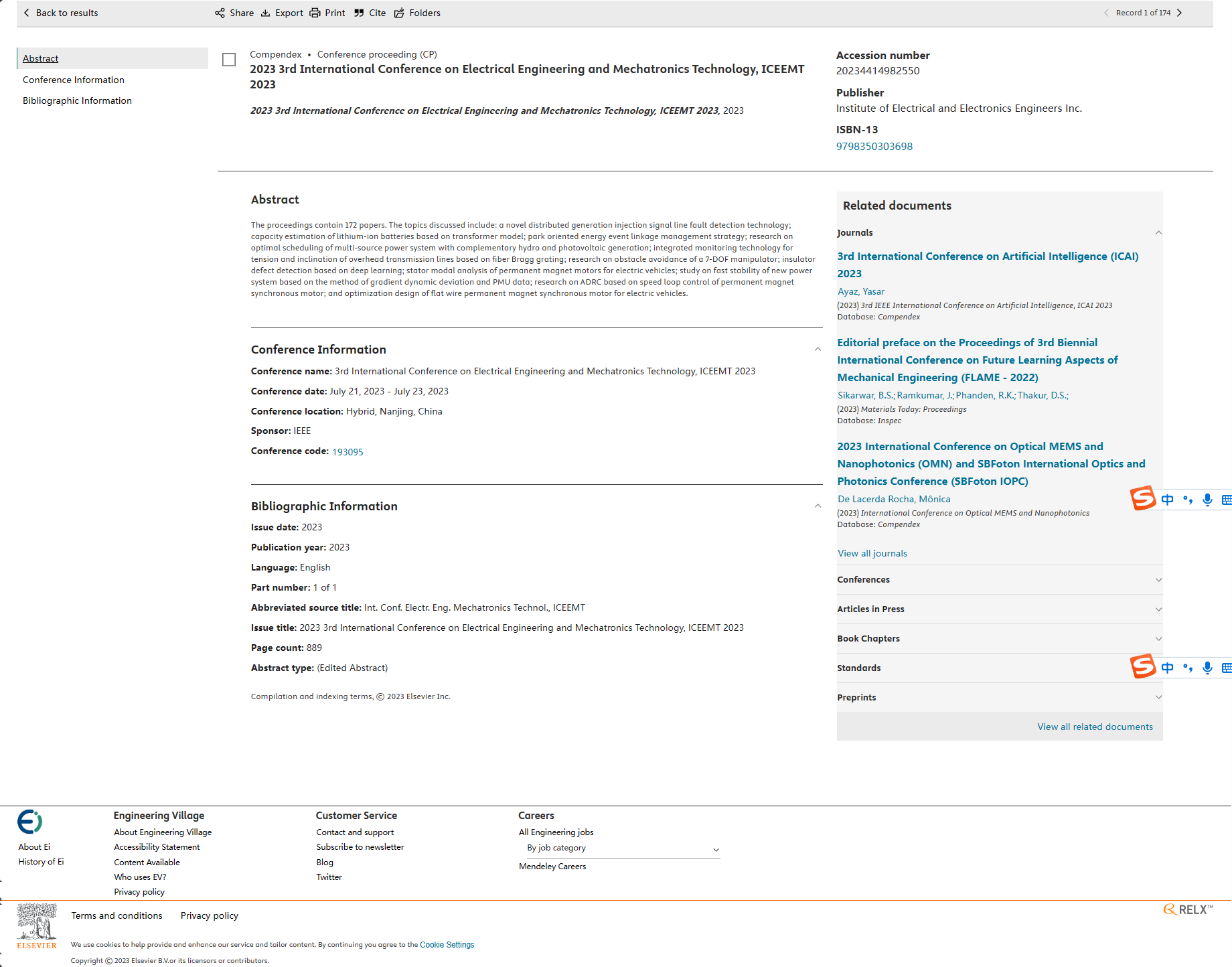Screen dimensions: 1232x967
Task: Toggle Chinese mode on upper Sogou bar
Action: 1167,500
